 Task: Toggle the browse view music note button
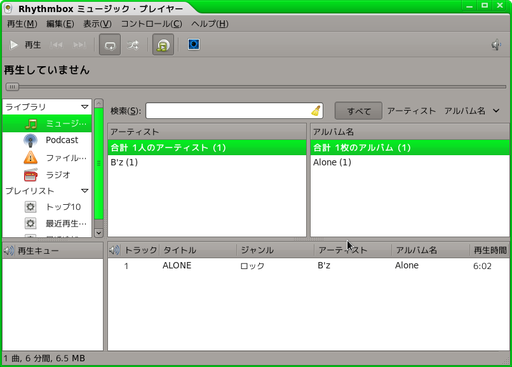[x=163, y=45]
